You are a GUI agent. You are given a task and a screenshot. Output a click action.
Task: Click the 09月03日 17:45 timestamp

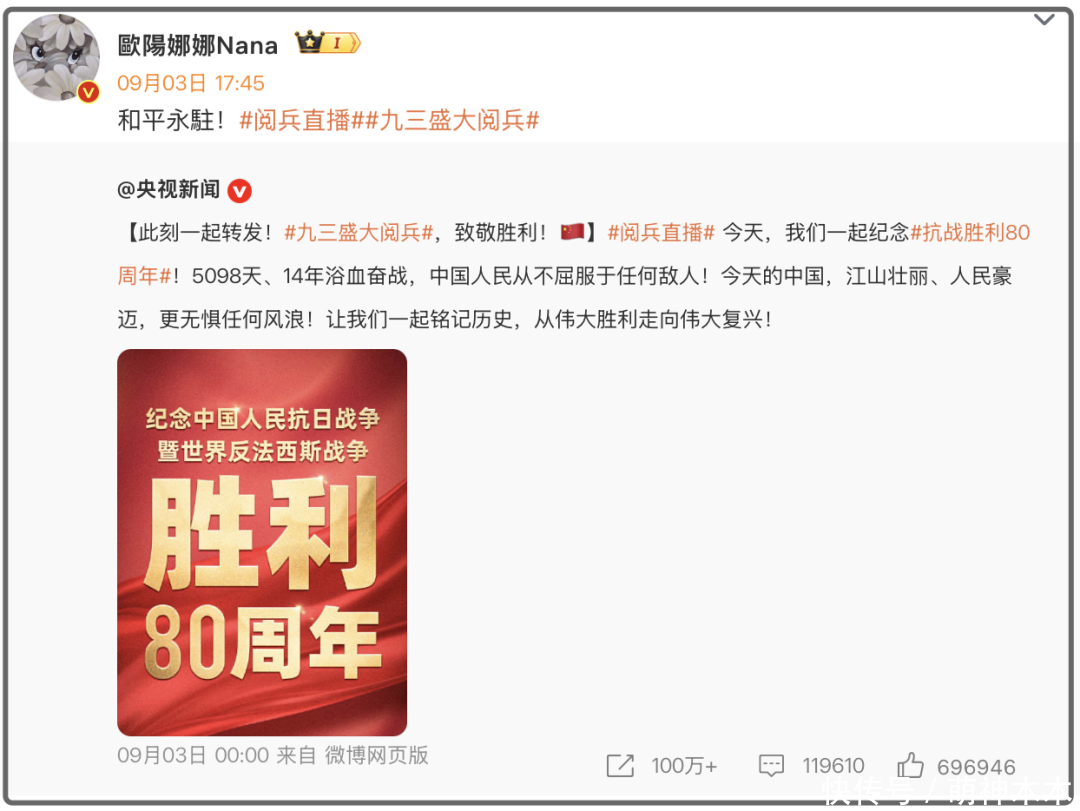pos(191,83)
